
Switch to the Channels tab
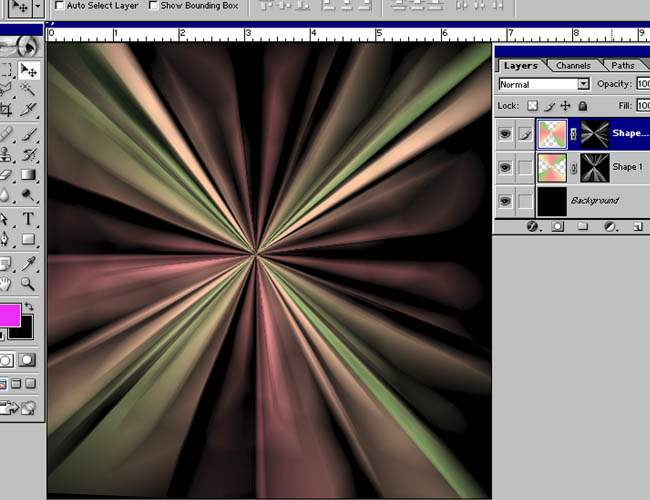point(573,66)
